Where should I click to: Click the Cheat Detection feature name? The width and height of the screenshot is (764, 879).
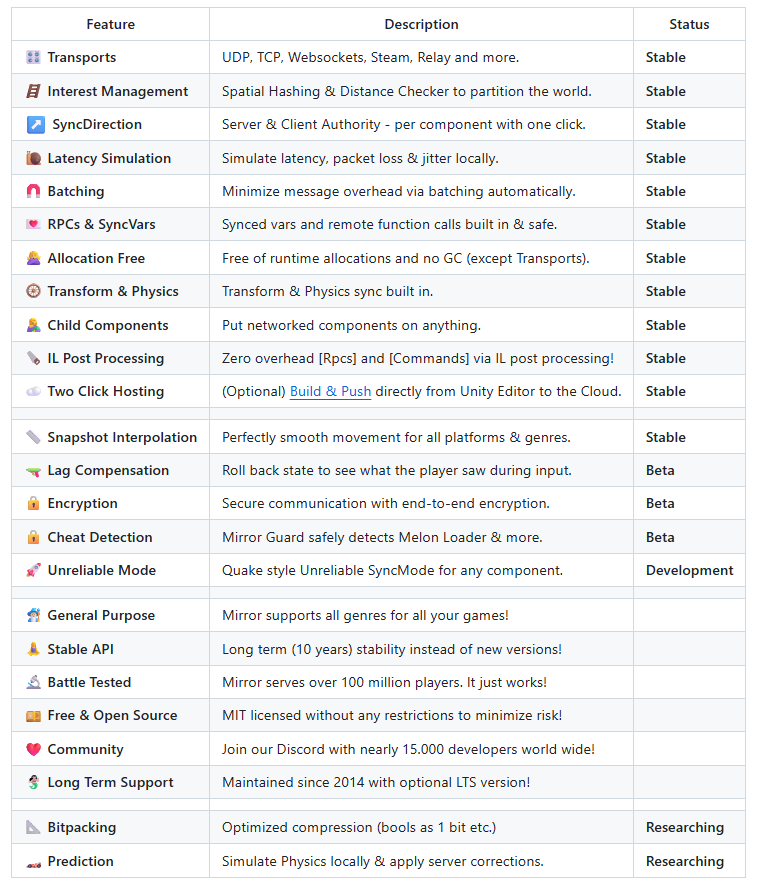click(100, 537)
